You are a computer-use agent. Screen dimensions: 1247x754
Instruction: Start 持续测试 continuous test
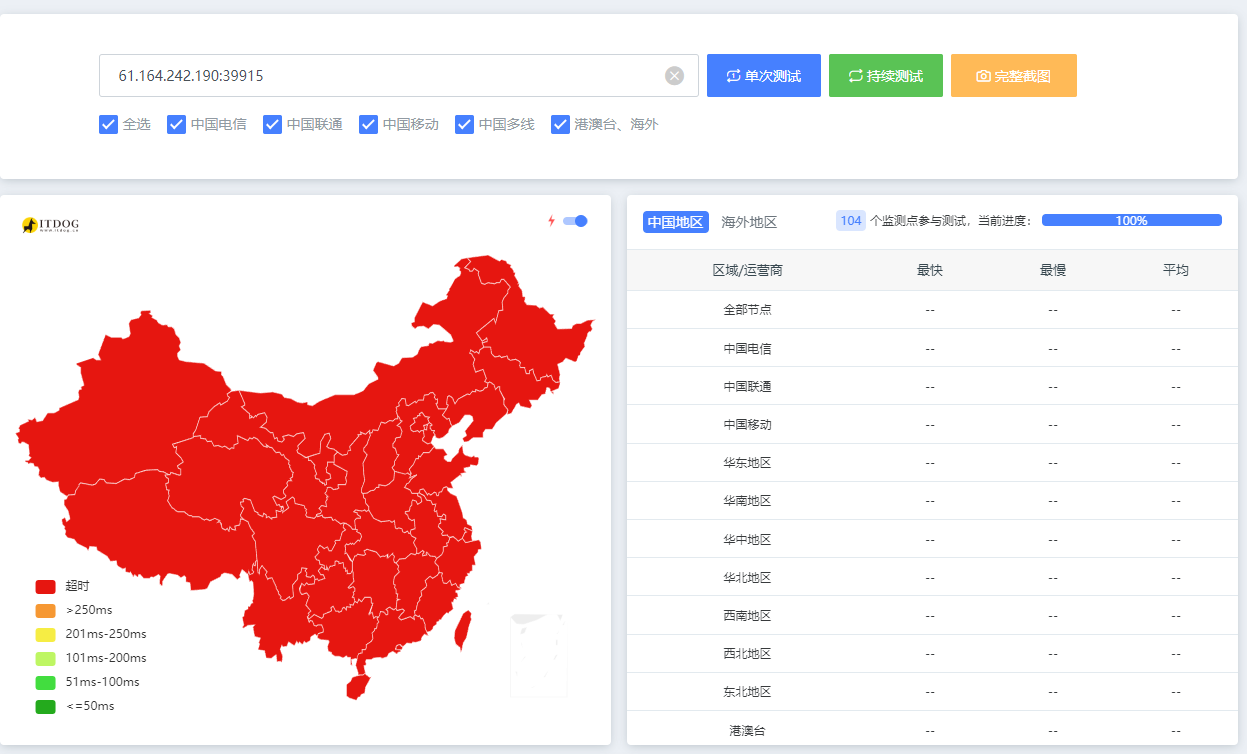pos(886,76)
